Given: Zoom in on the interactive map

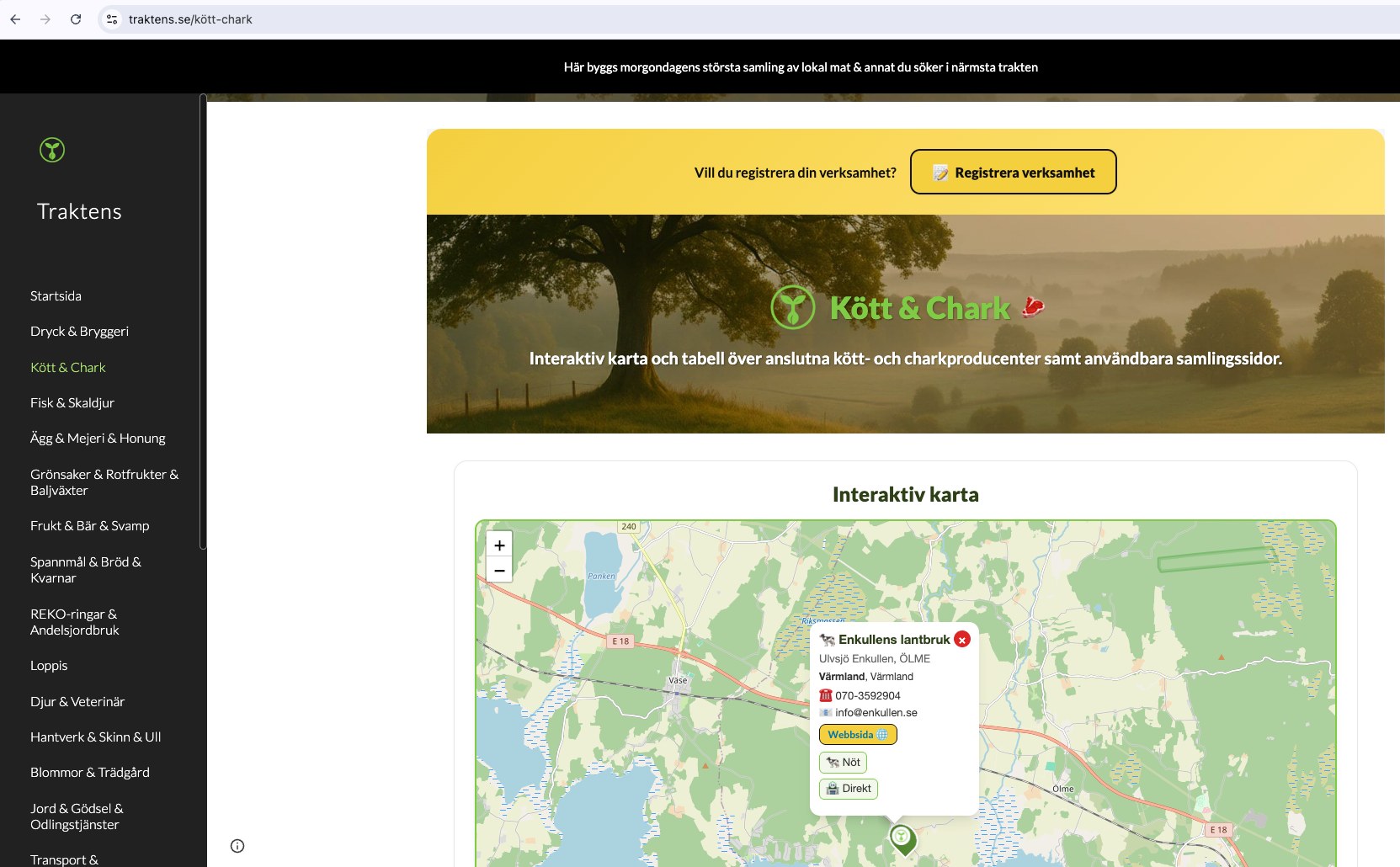Looking at the screenshot, I should pos(499,545).
